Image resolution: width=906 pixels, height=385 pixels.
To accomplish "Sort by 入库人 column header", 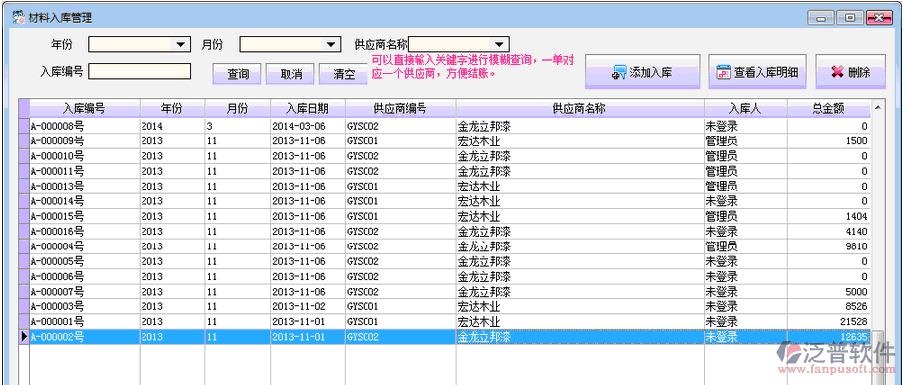I will pyautogui.click(x=745, y=108).
